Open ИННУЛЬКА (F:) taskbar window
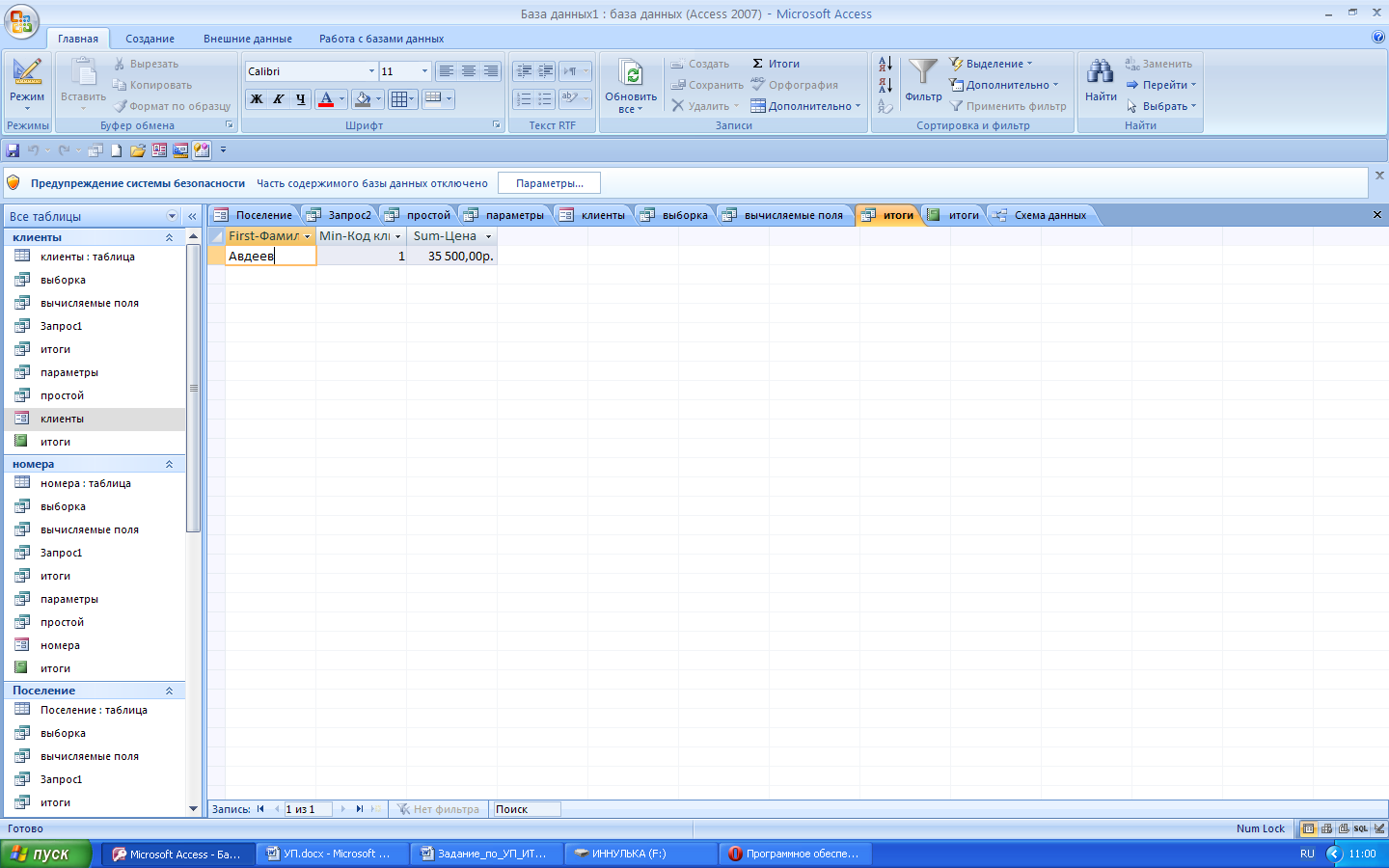Screen dimensions: 1389x868 coord(640,854)
